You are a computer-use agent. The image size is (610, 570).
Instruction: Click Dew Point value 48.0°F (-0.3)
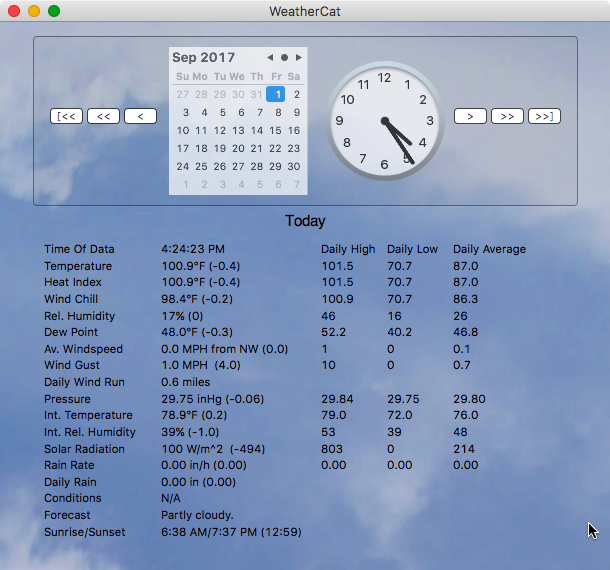click(x=197, y=332)
